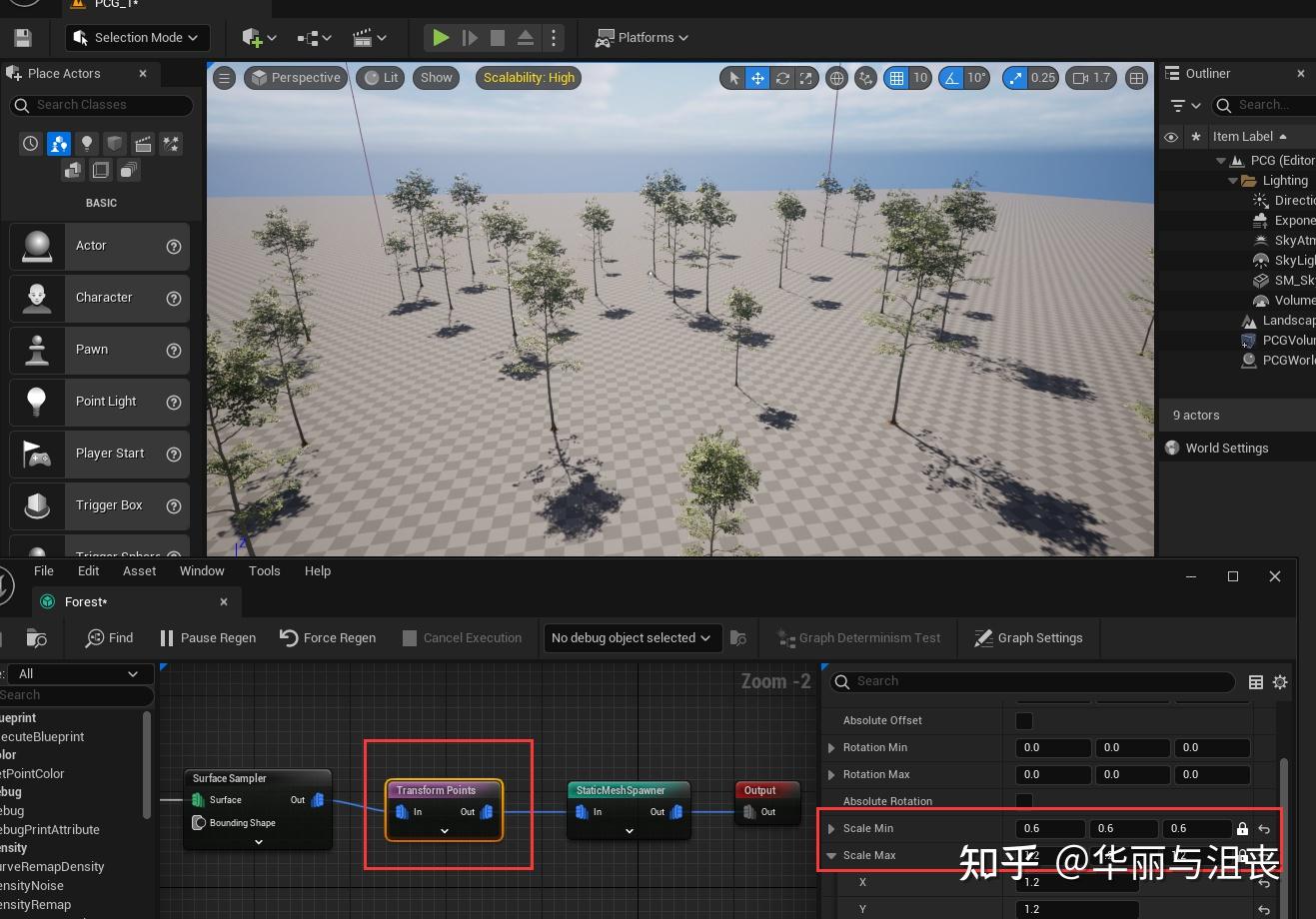This screenshot has width=1316, height=919.
Task: Click the Search Classes input field
Action: [101, 105]
